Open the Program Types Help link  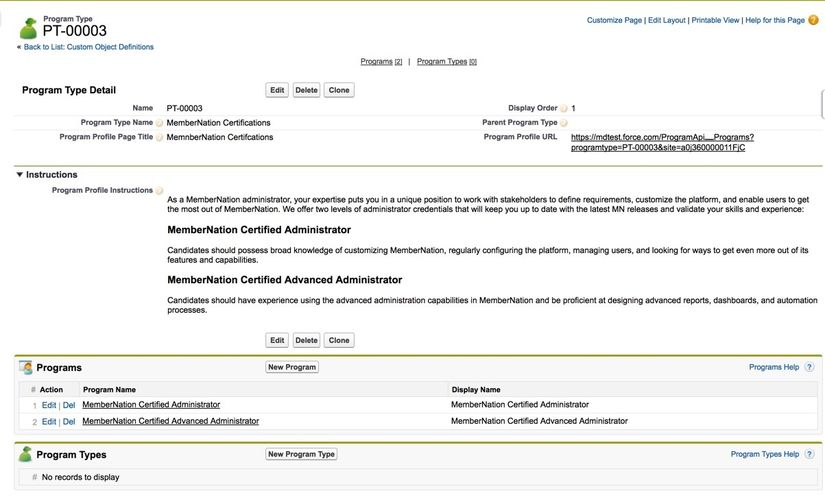point(764,454)
